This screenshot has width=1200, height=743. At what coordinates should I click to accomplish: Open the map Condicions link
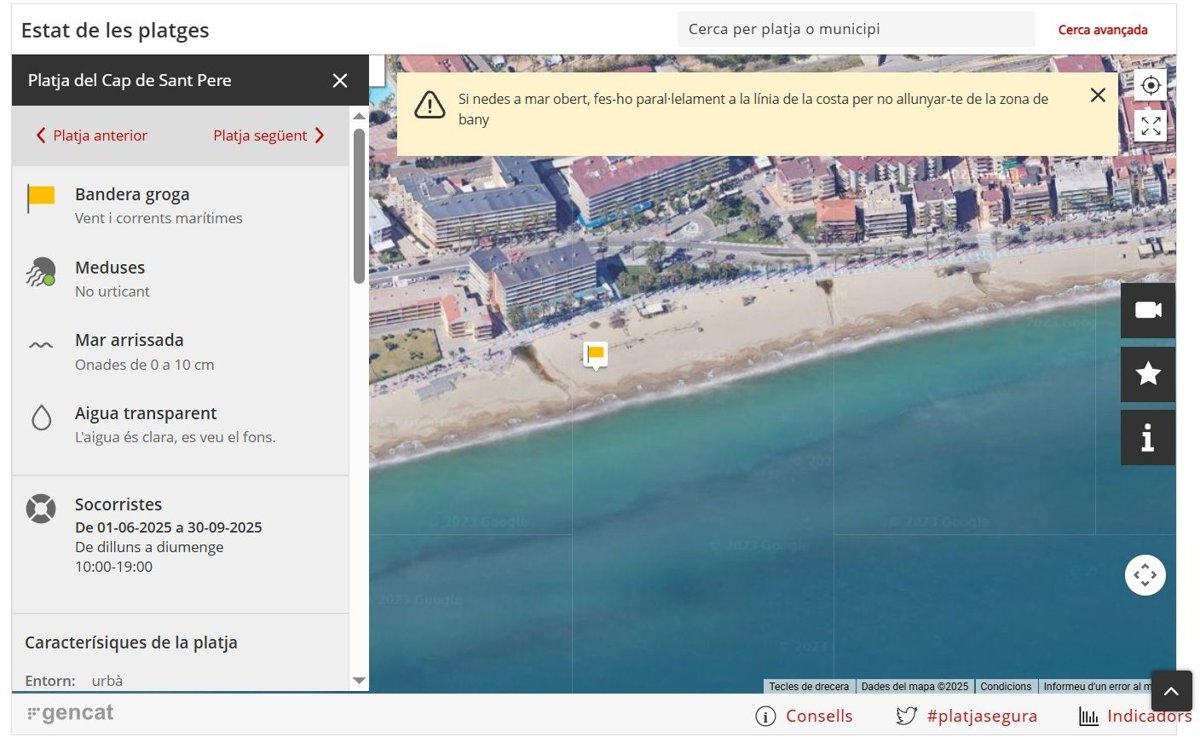1005,687
